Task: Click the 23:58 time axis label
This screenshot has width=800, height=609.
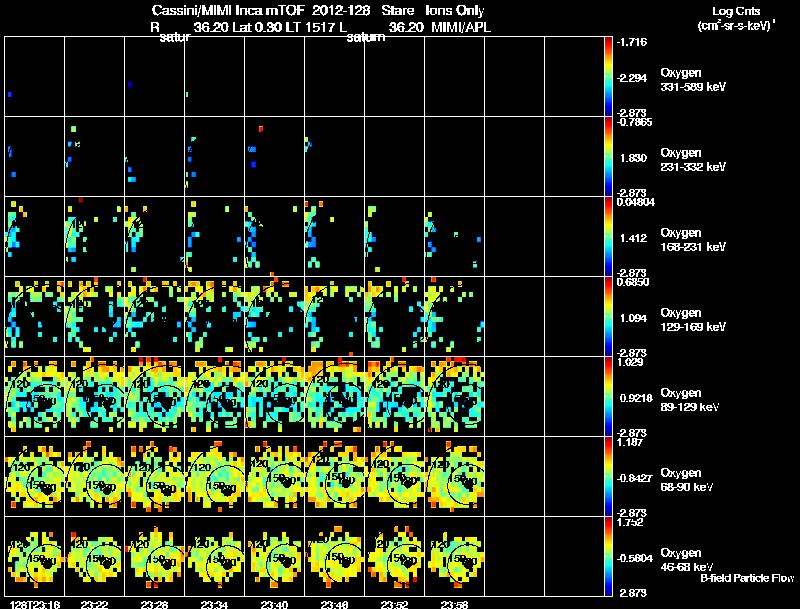Action: pyautogui.click(x=454, y=604)
